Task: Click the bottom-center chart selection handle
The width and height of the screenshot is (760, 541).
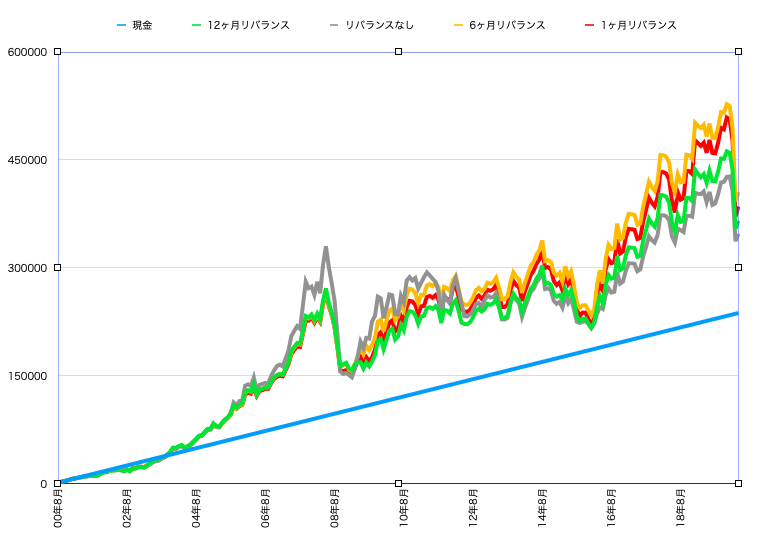Action: pyautogui.click(x=398, y=483)
